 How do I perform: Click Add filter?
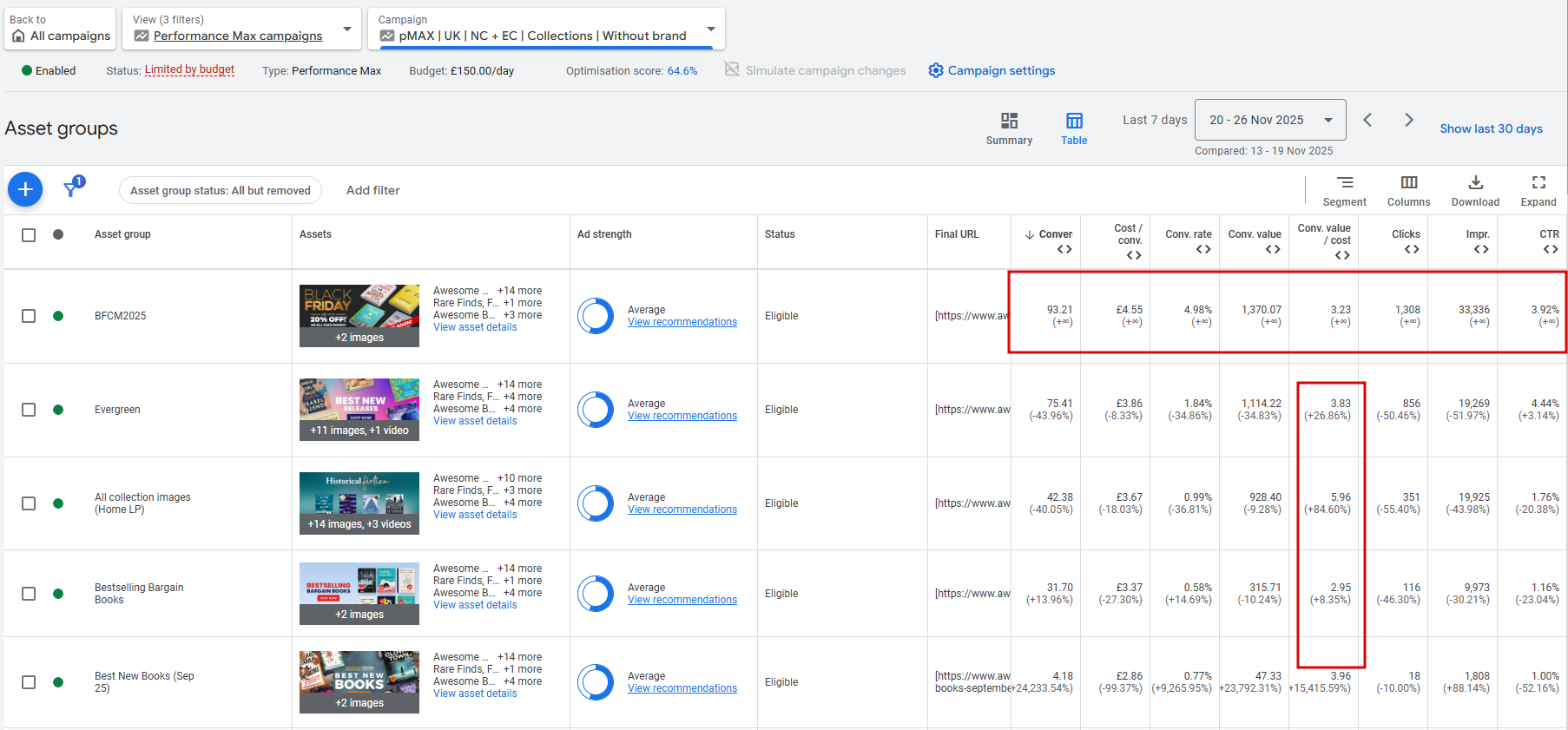pos(373,190)
